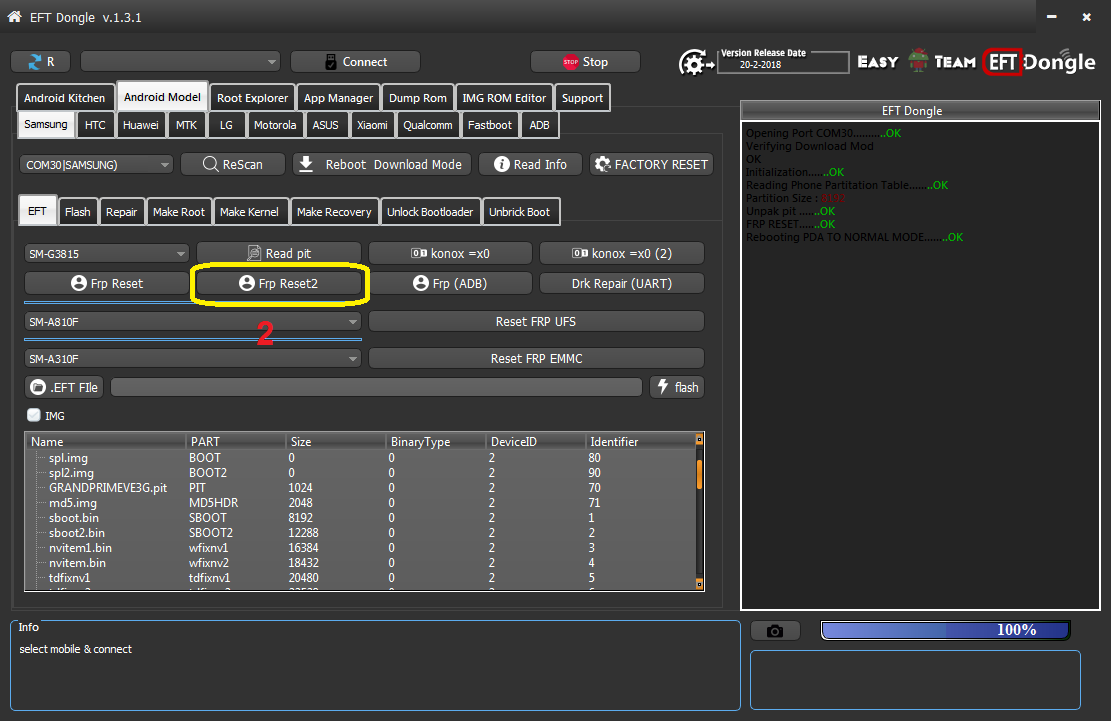Click the Frp Reset2 button
1111x721 pixels.
tap(278, 283)
